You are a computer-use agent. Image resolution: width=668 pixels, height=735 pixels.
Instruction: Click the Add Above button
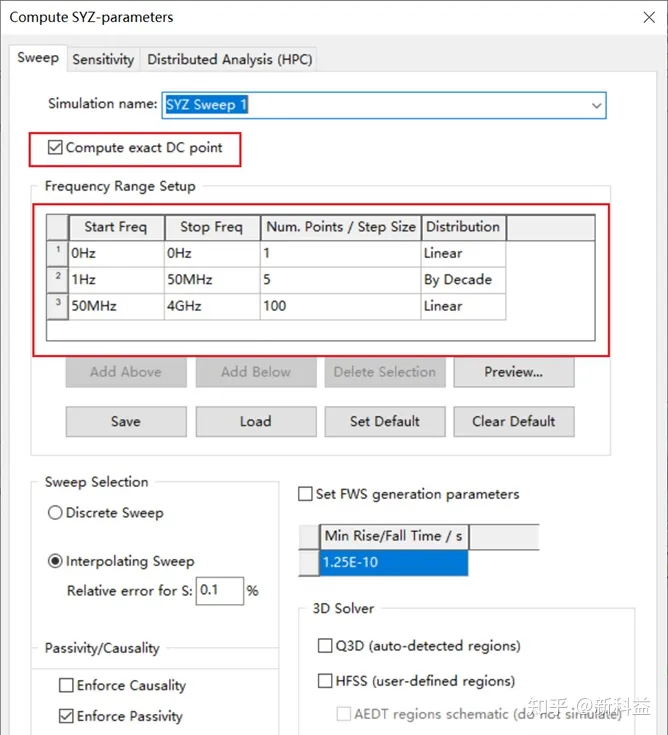pyautogui.click(x=126, y=372)
